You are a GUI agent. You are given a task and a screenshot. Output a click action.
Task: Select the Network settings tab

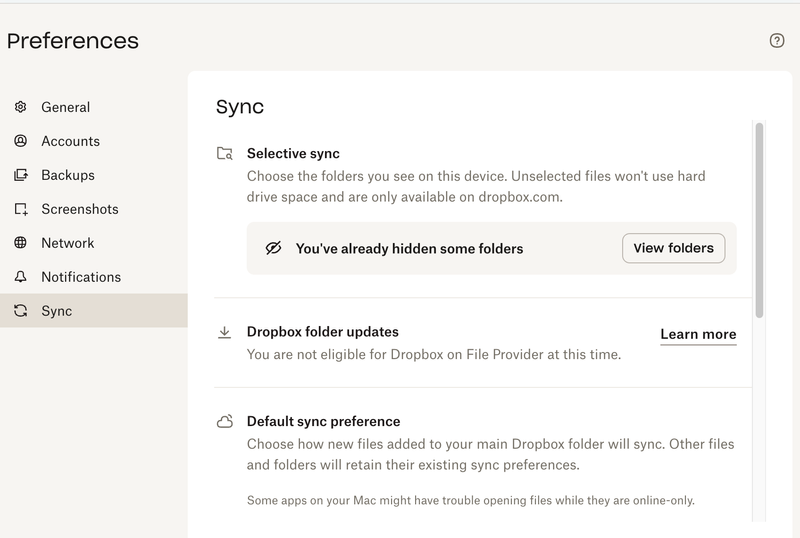(67, 243)
